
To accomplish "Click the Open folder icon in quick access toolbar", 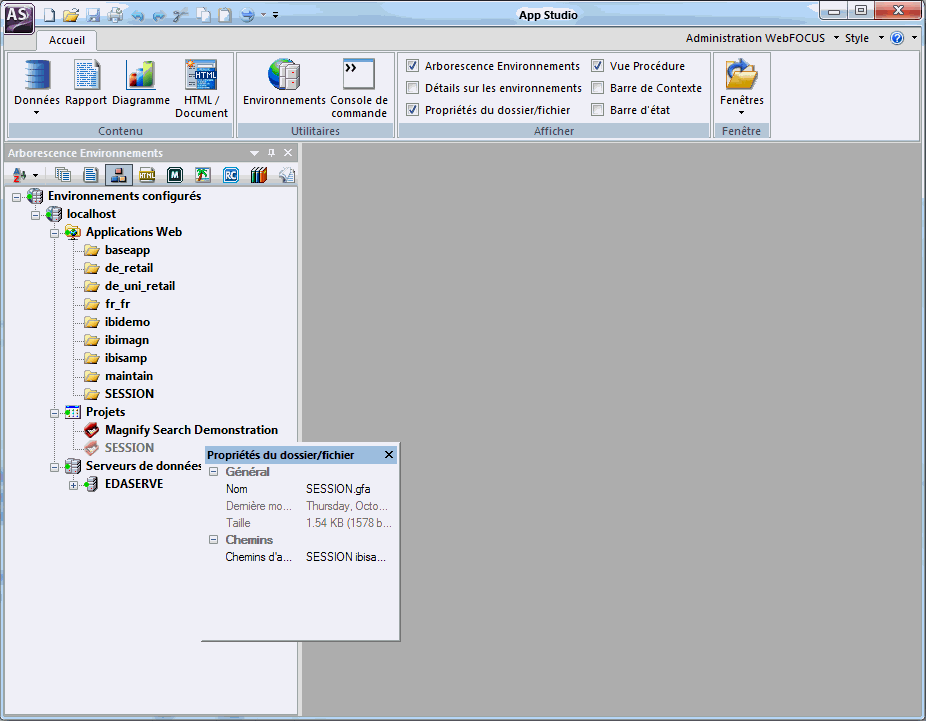I will pos(71,15).
